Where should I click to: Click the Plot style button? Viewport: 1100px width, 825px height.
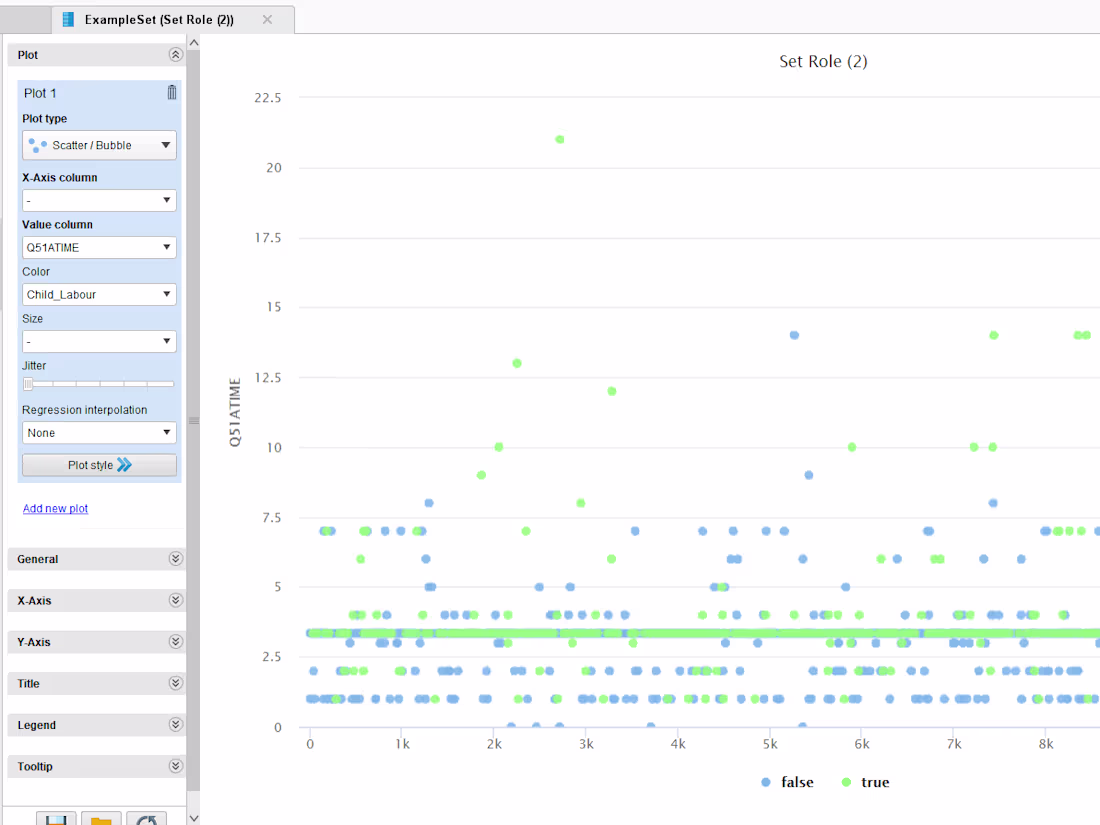point(99,465)
